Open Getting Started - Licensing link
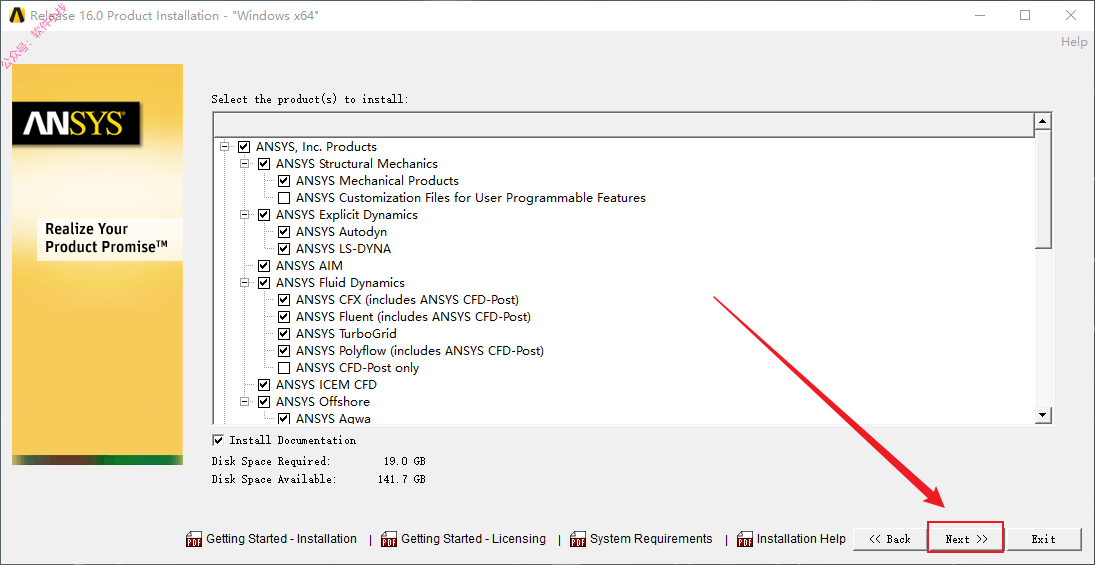1095x565 pixels. (x=473, y=539)
